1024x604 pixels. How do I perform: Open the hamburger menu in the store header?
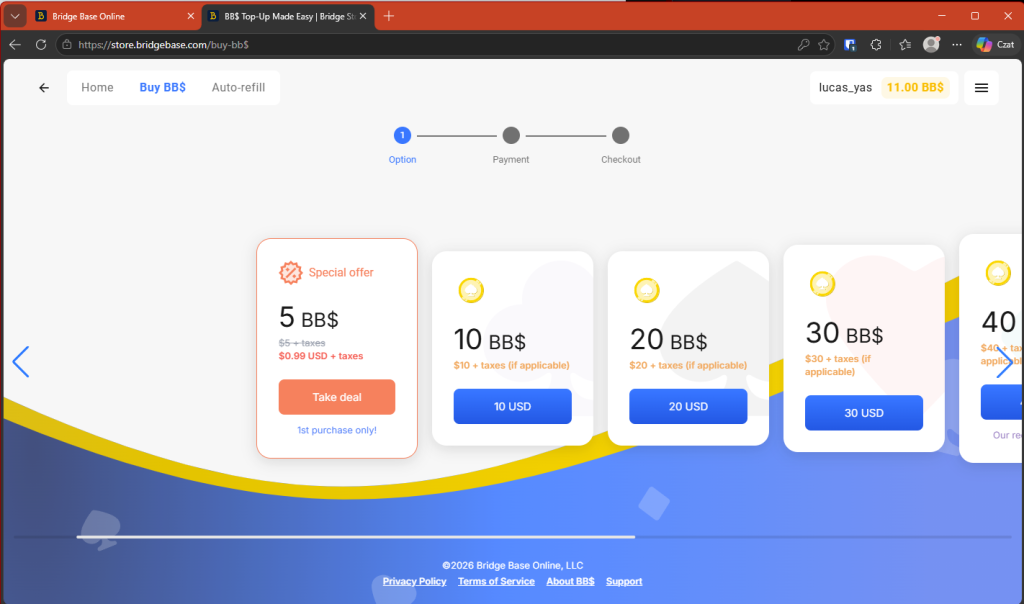[x=981, y=88]
